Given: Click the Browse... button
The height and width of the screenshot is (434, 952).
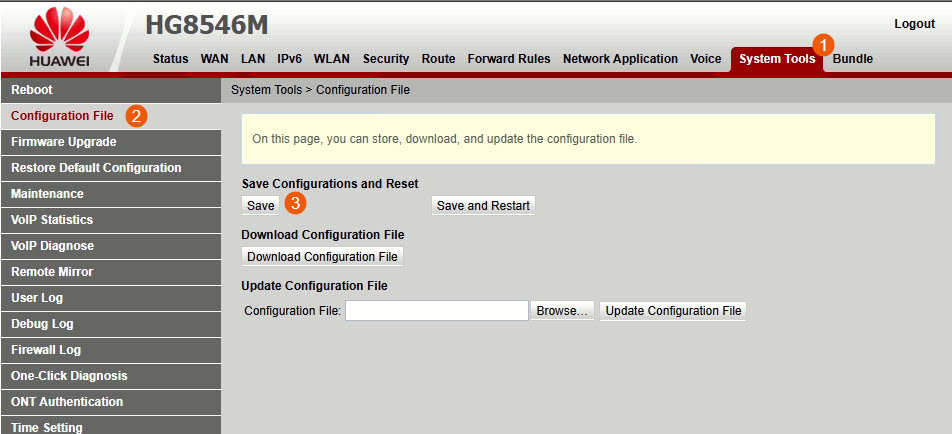Looking at the screenshot, I should [x=562, y=311].
